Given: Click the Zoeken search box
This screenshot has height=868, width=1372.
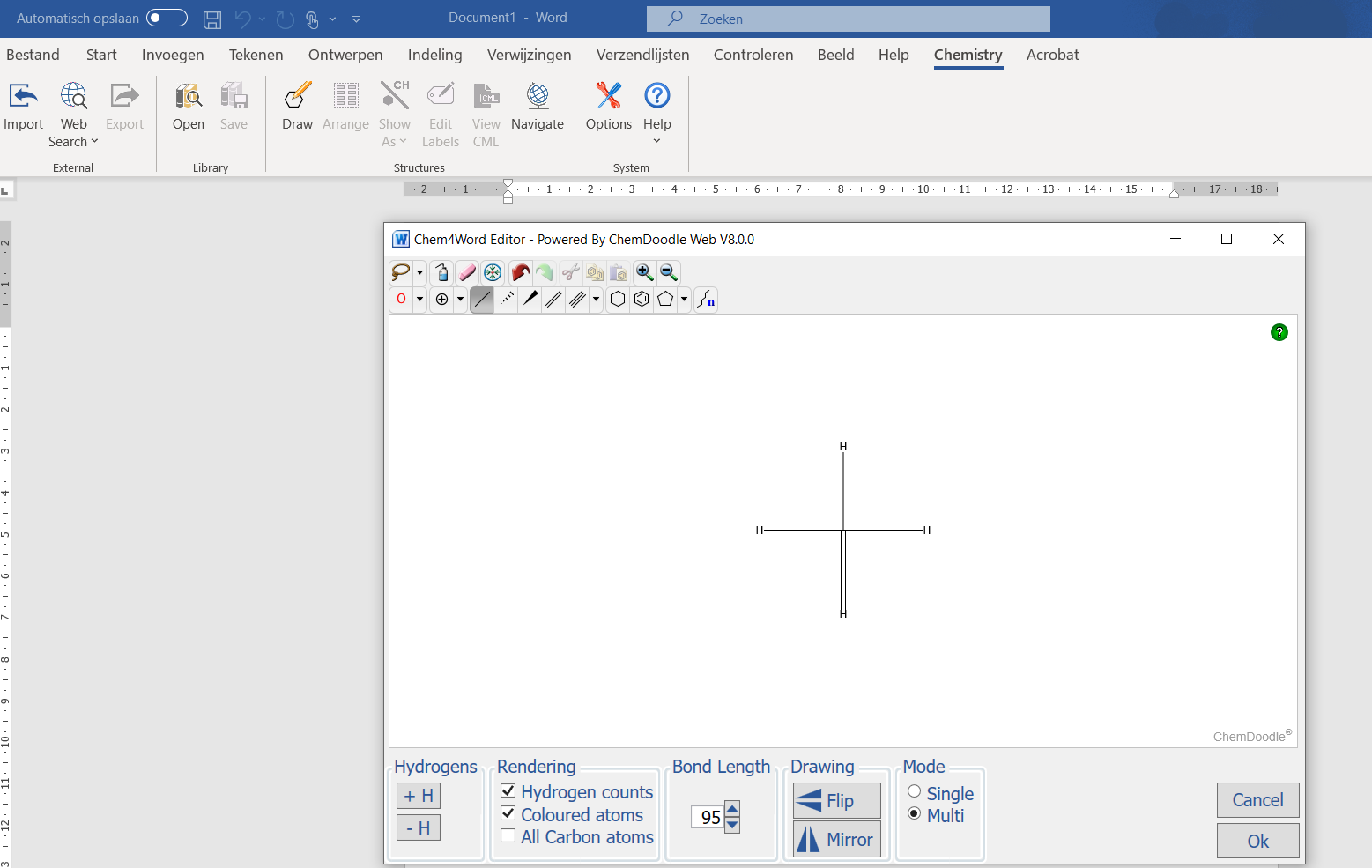Looking at the screenshot, I should tap(849, 19).
